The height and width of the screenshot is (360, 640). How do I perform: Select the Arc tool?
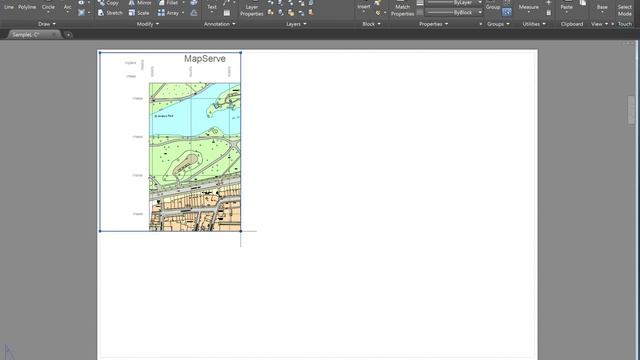[x=67, y=7]
